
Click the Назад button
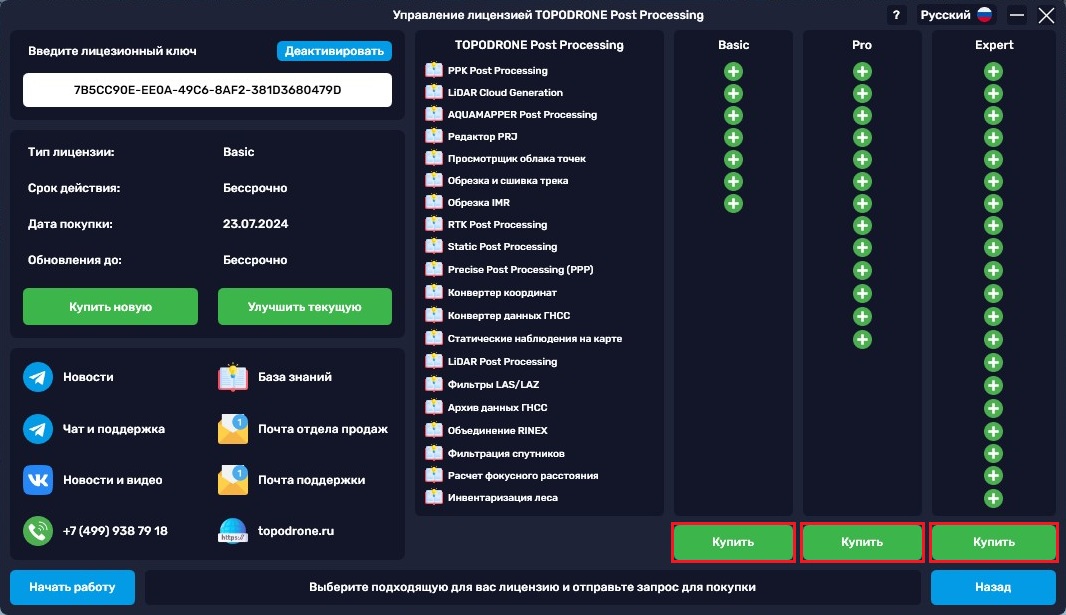click(993, 587)
